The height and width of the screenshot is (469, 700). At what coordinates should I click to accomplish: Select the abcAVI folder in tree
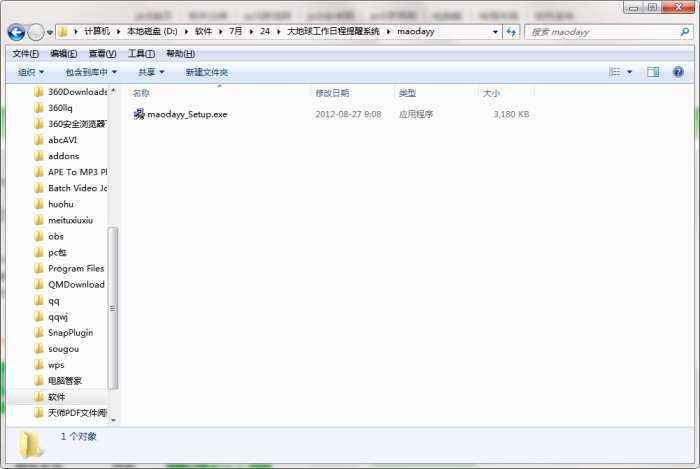(x=56, y=140)
